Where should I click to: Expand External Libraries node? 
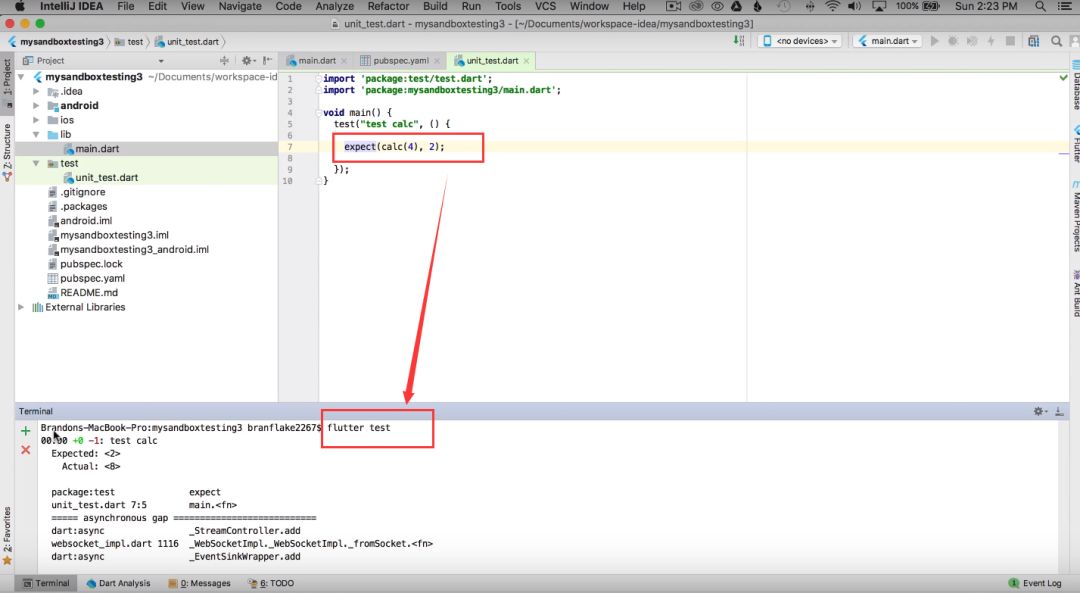tap(21, 308)
